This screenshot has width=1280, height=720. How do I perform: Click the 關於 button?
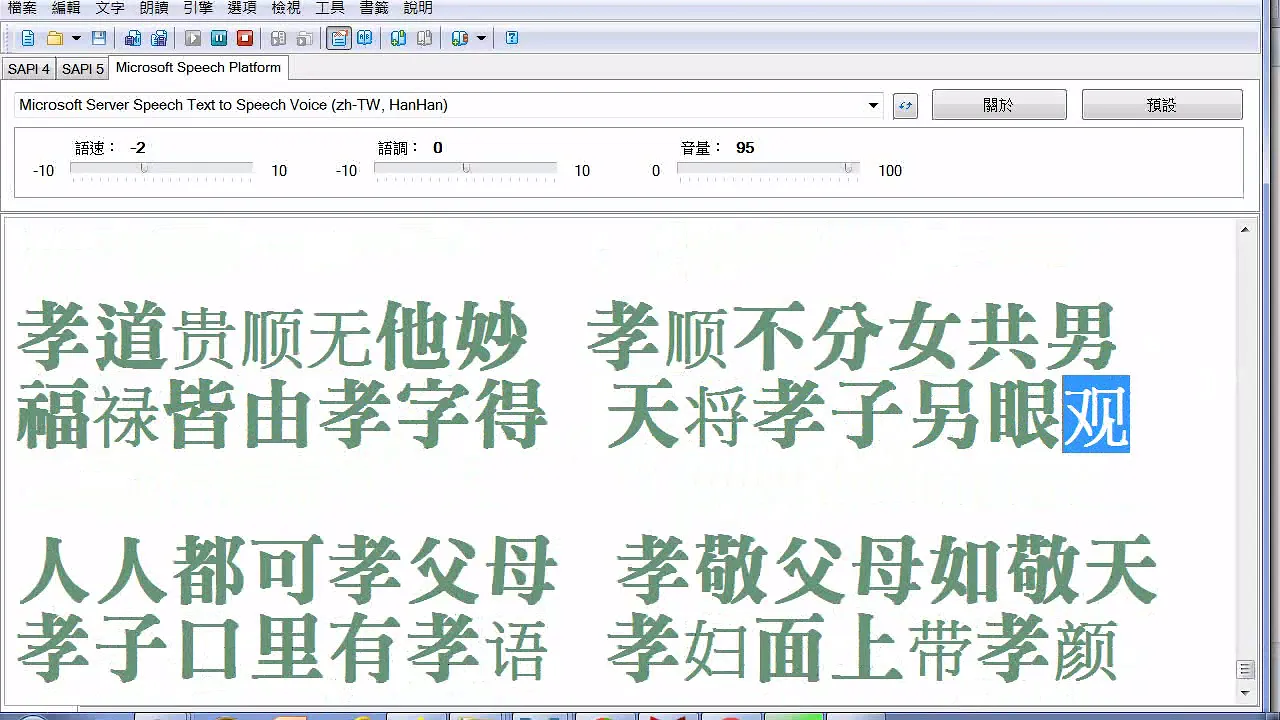coord(999,105)
